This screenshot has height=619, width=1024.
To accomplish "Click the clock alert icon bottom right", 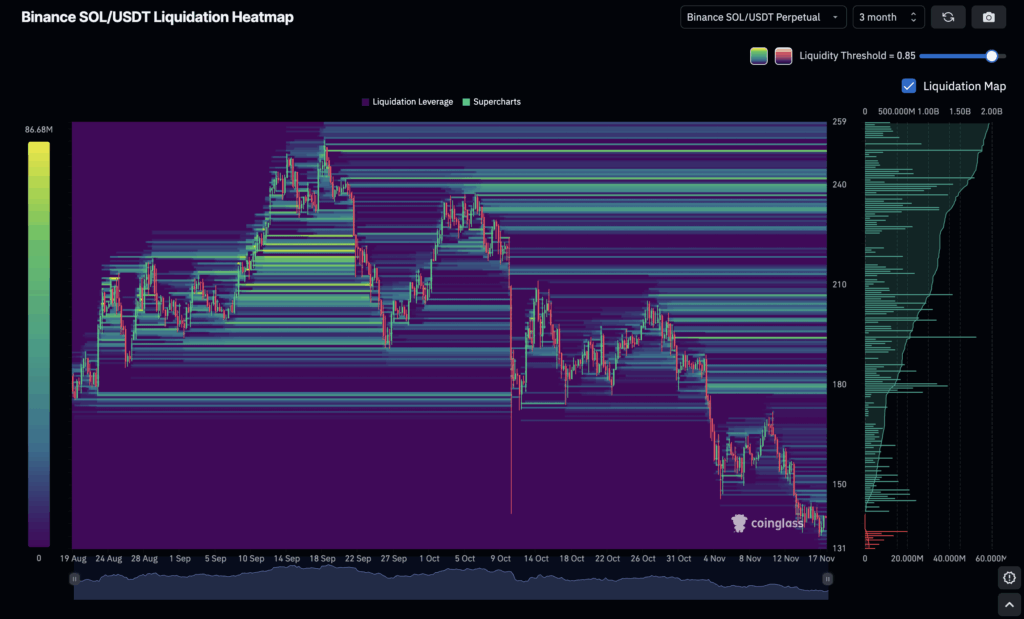I will pos(1009,578).
